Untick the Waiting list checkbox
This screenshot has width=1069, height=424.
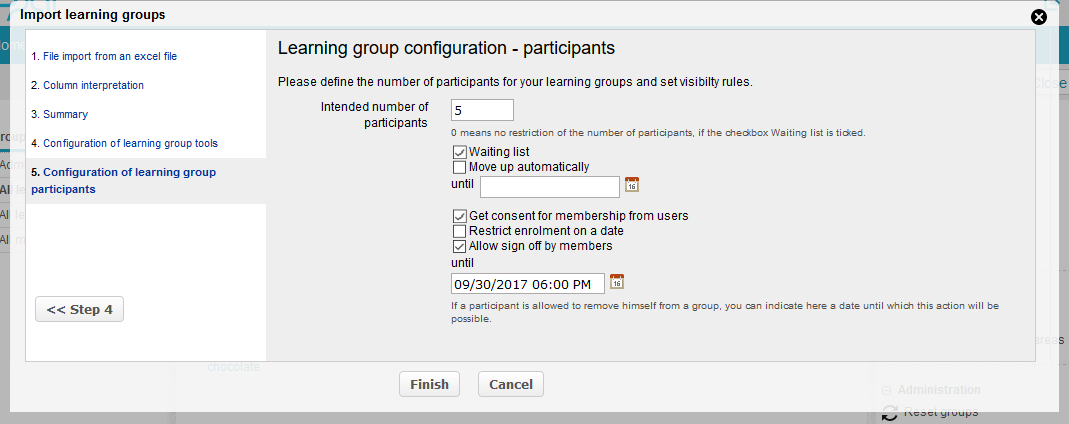pyautogui.click(x=460, y=152)
